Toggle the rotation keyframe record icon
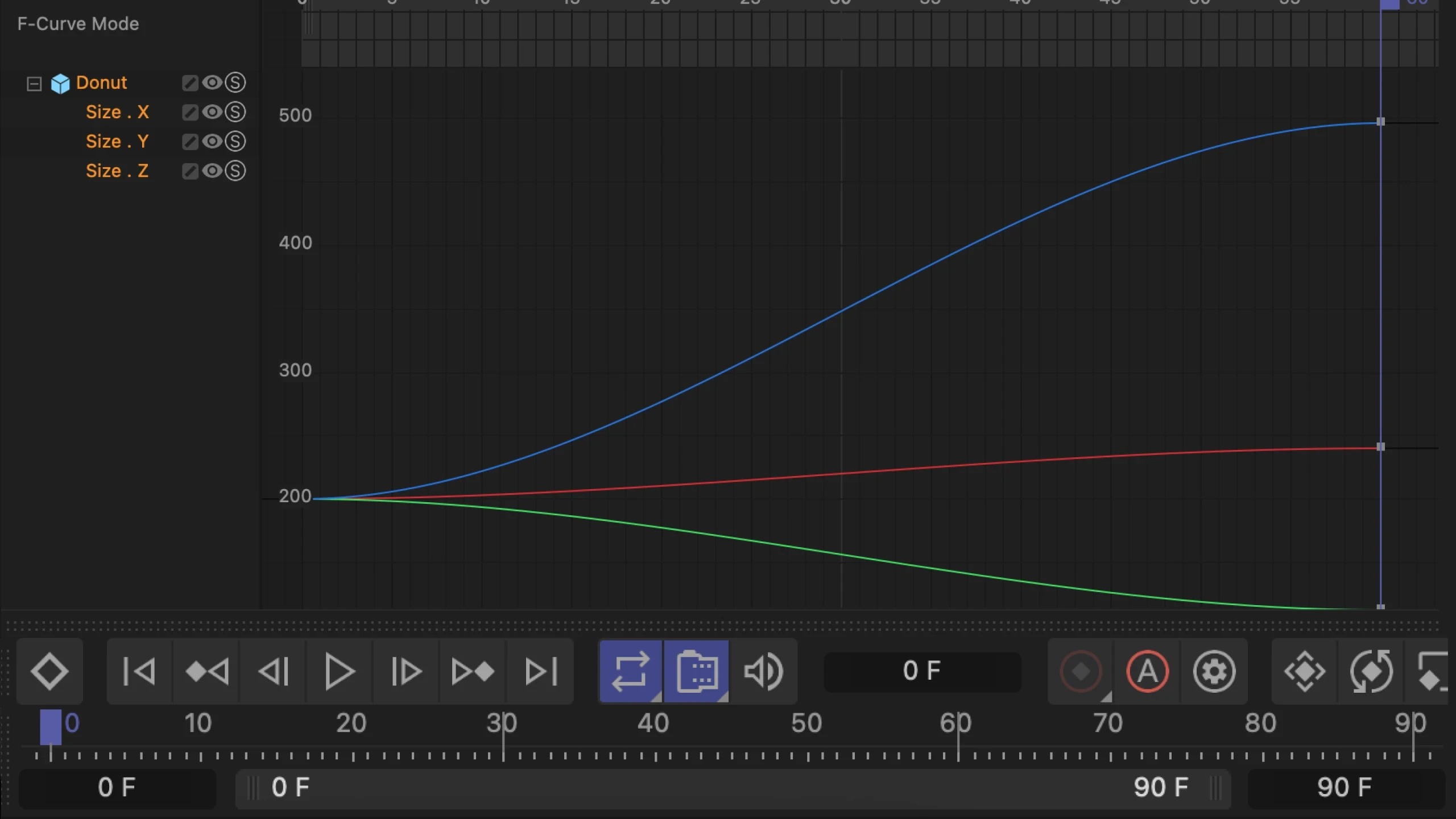 pos(1371,672)
